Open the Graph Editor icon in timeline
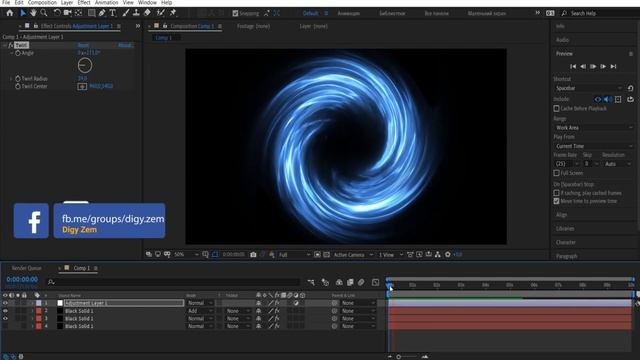The image size is (640, 360). pyautogui.click(x=376, y=282)
